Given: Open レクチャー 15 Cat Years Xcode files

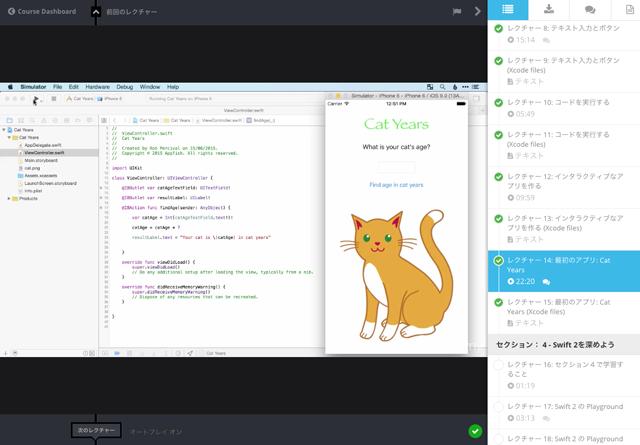Looking at the screenshot, I should [558, 307].
